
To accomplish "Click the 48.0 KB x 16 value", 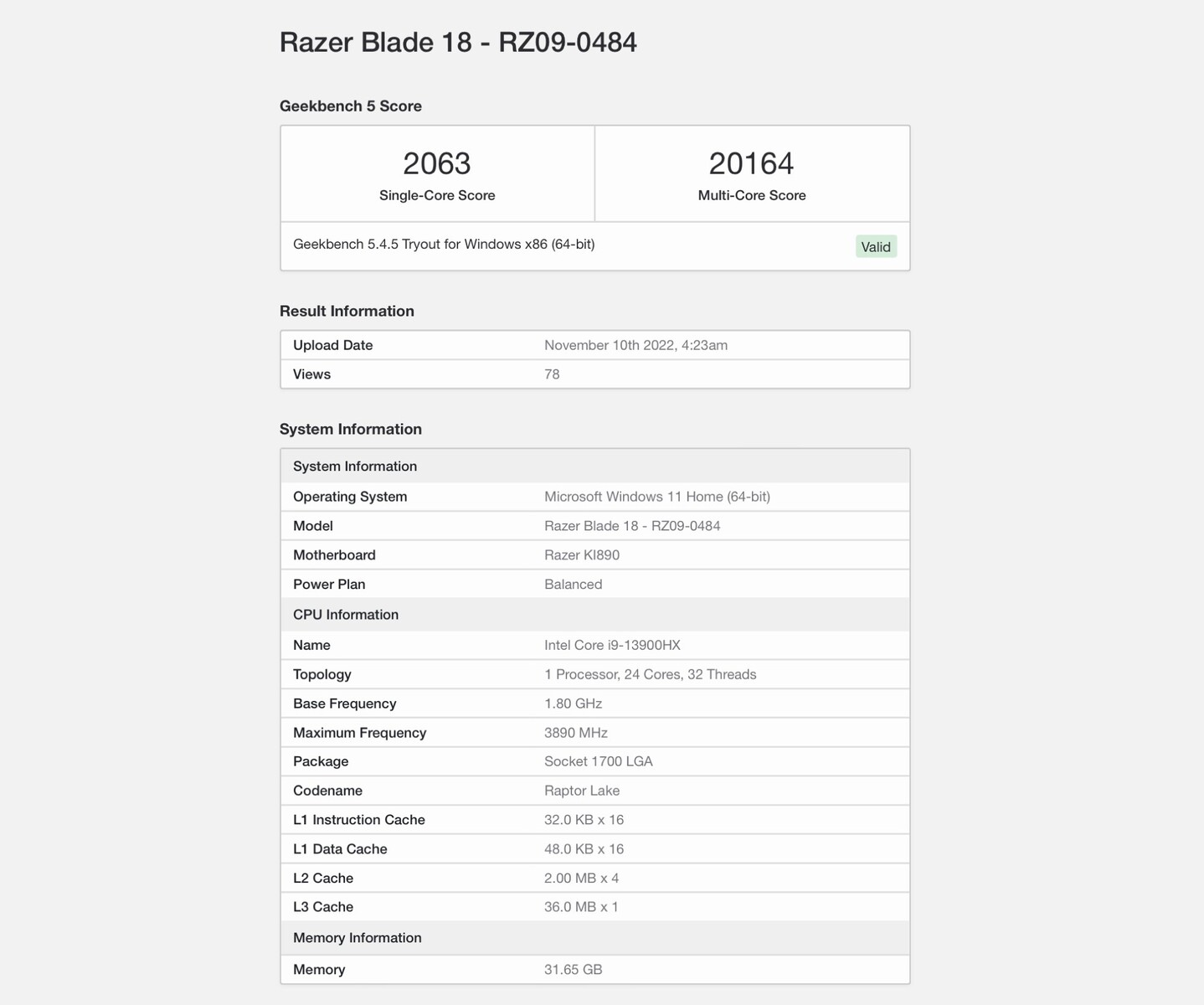I will click(x=584, y=849).
